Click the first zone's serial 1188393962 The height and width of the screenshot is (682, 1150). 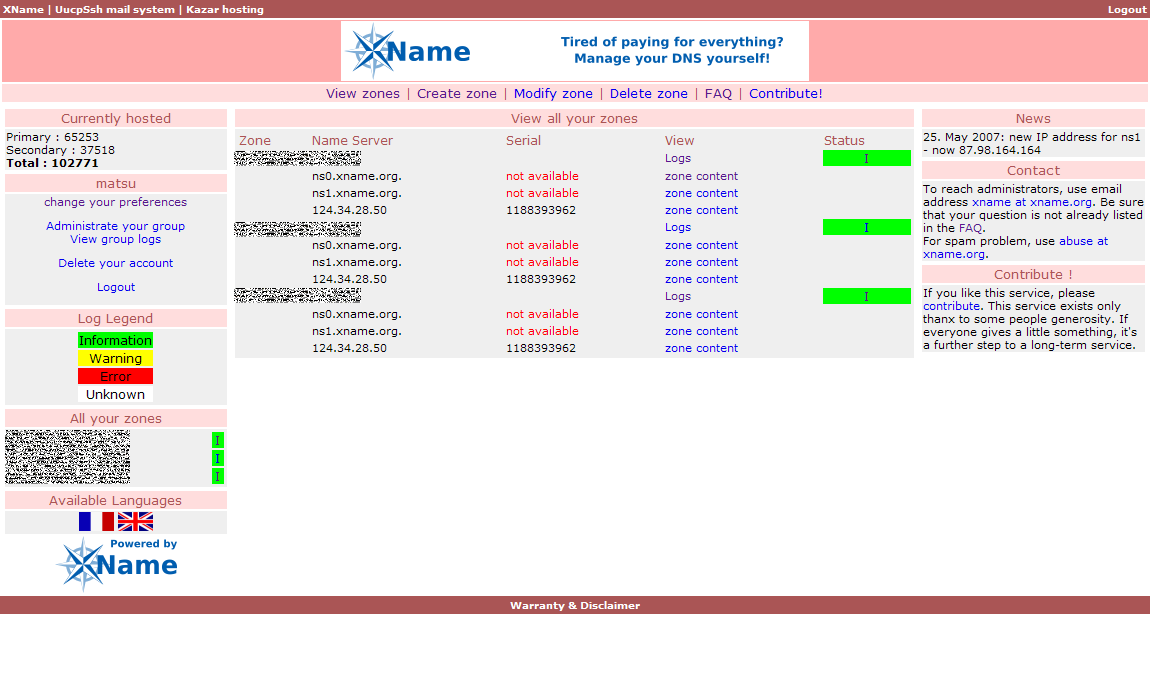[x=541, y=210]
